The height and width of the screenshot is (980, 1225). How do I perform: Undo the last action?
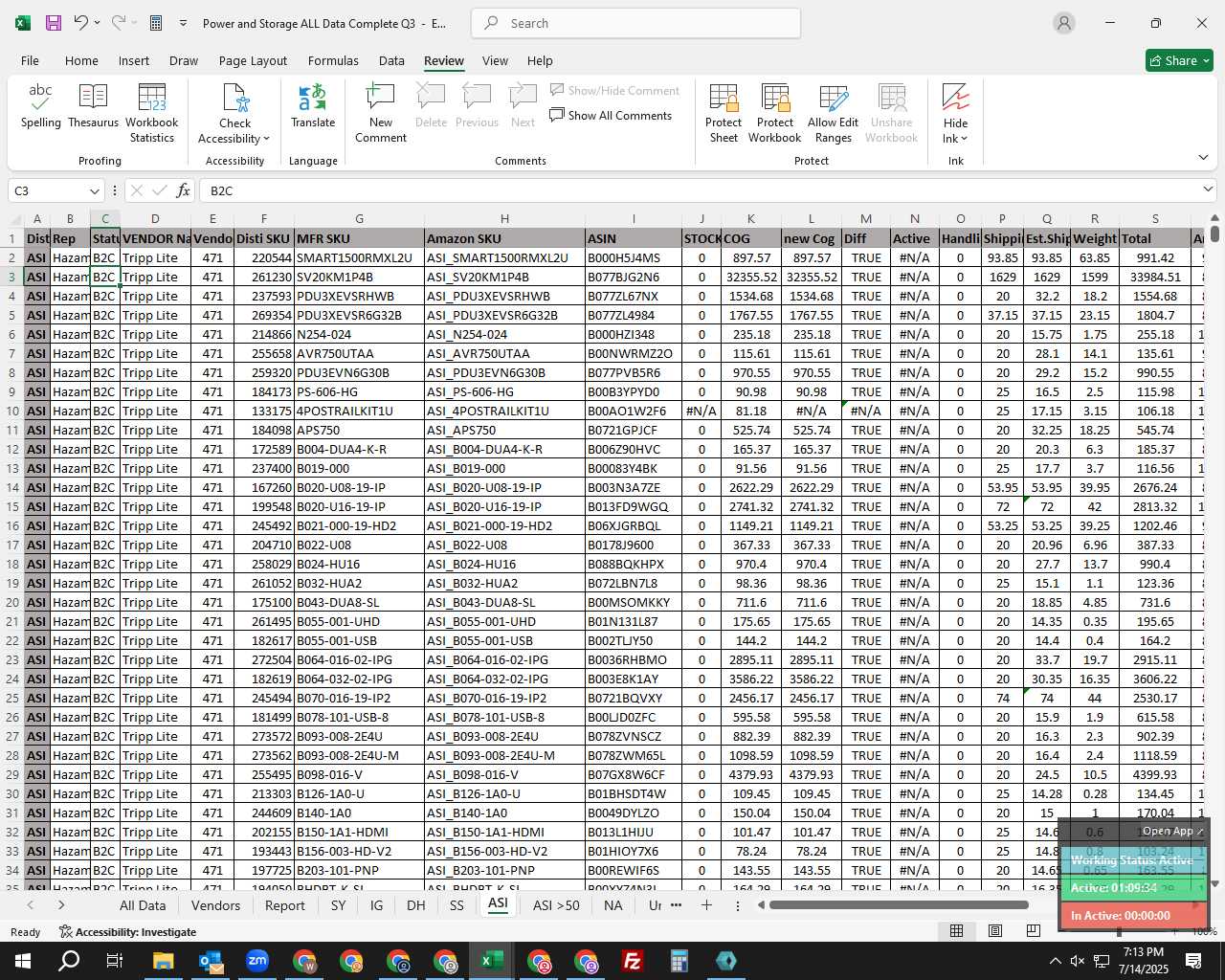(81, 23)
